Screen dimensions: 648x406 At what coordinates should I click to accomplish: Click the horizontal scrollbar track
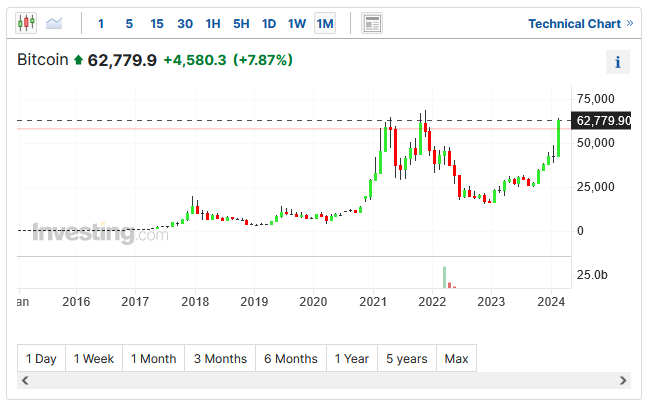coord(324,380)
